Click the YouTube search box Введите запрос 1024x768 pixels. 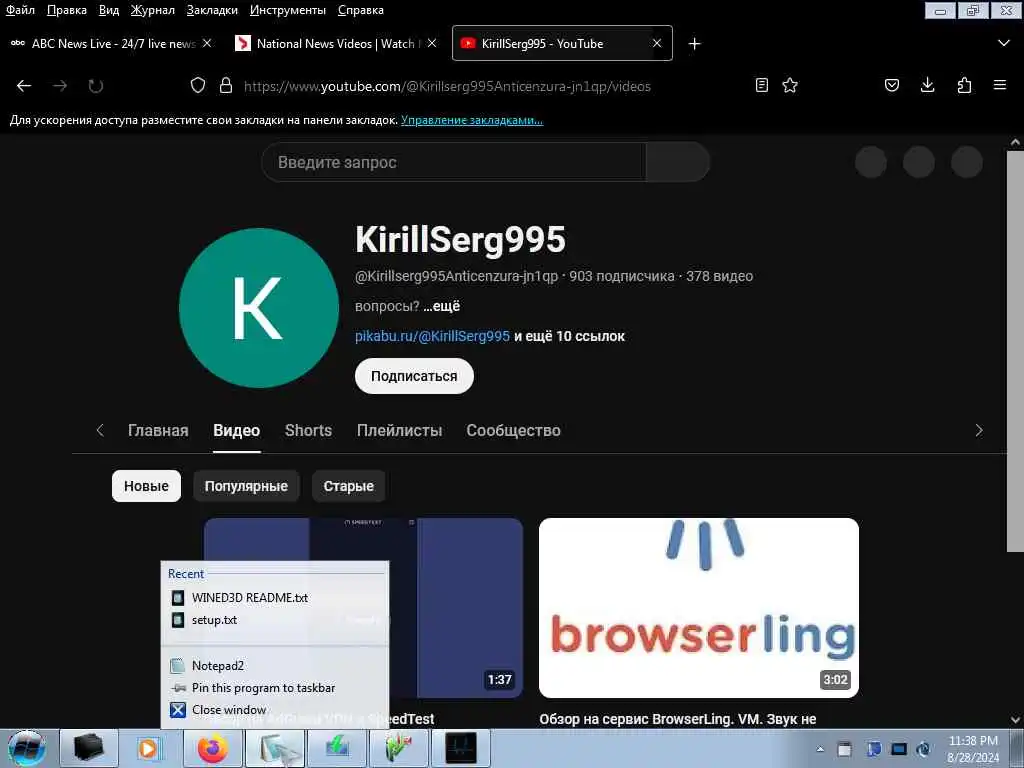[x=454, y=162]
